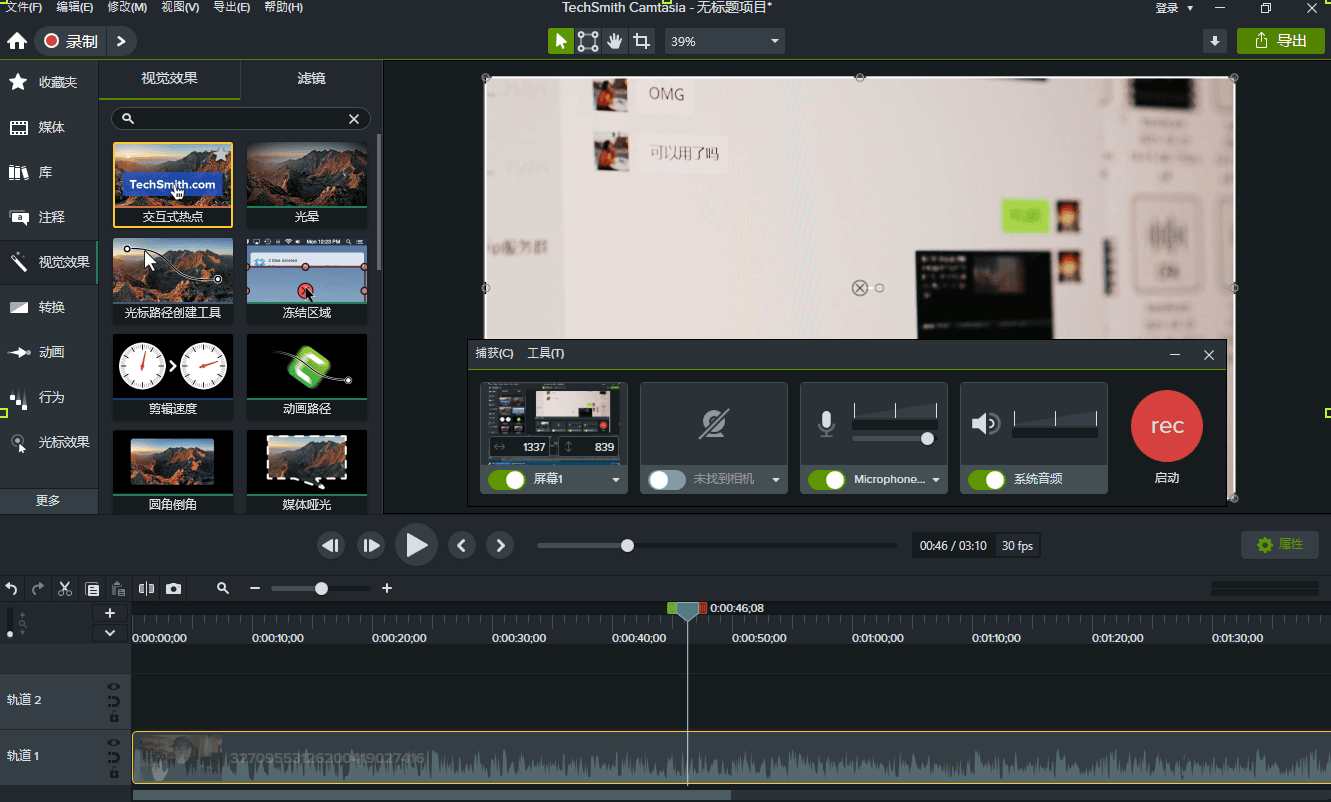Select the Crop tool above the canvas
1331x802 pixels.
click(642, 41)
